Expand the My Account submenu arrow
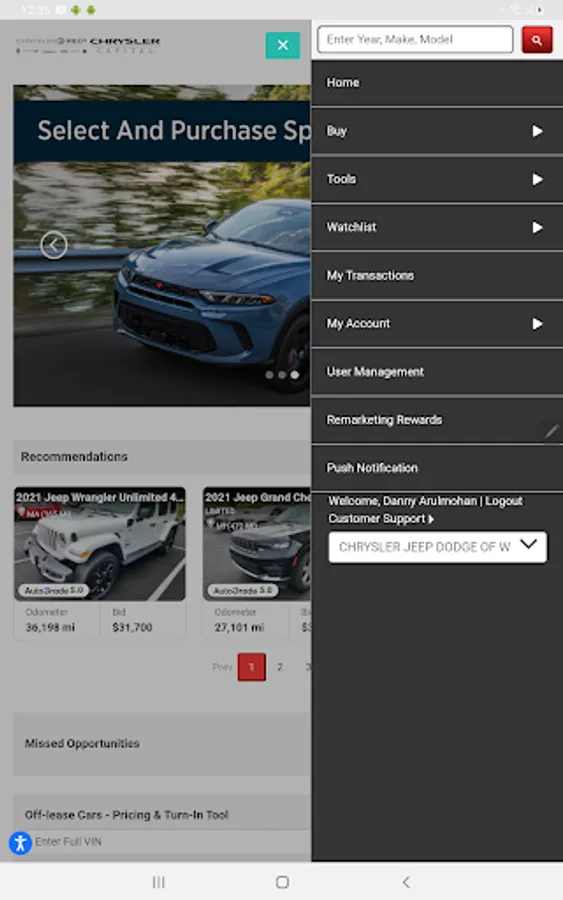The image size is (563, 900). (537, 324)
